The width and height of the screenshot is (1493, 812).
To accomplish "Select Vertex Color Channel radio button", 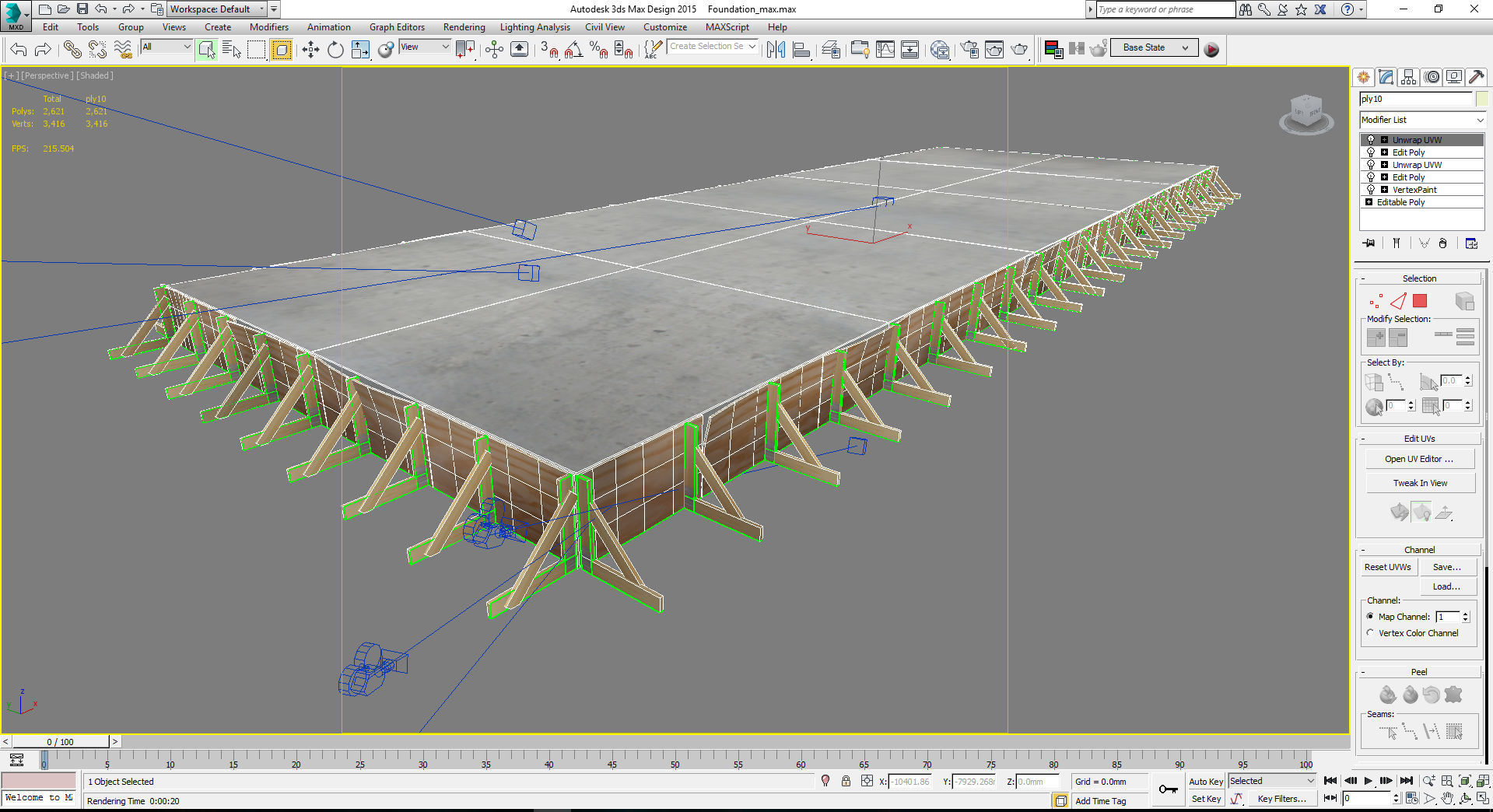I will click(x=1370, y=632).
